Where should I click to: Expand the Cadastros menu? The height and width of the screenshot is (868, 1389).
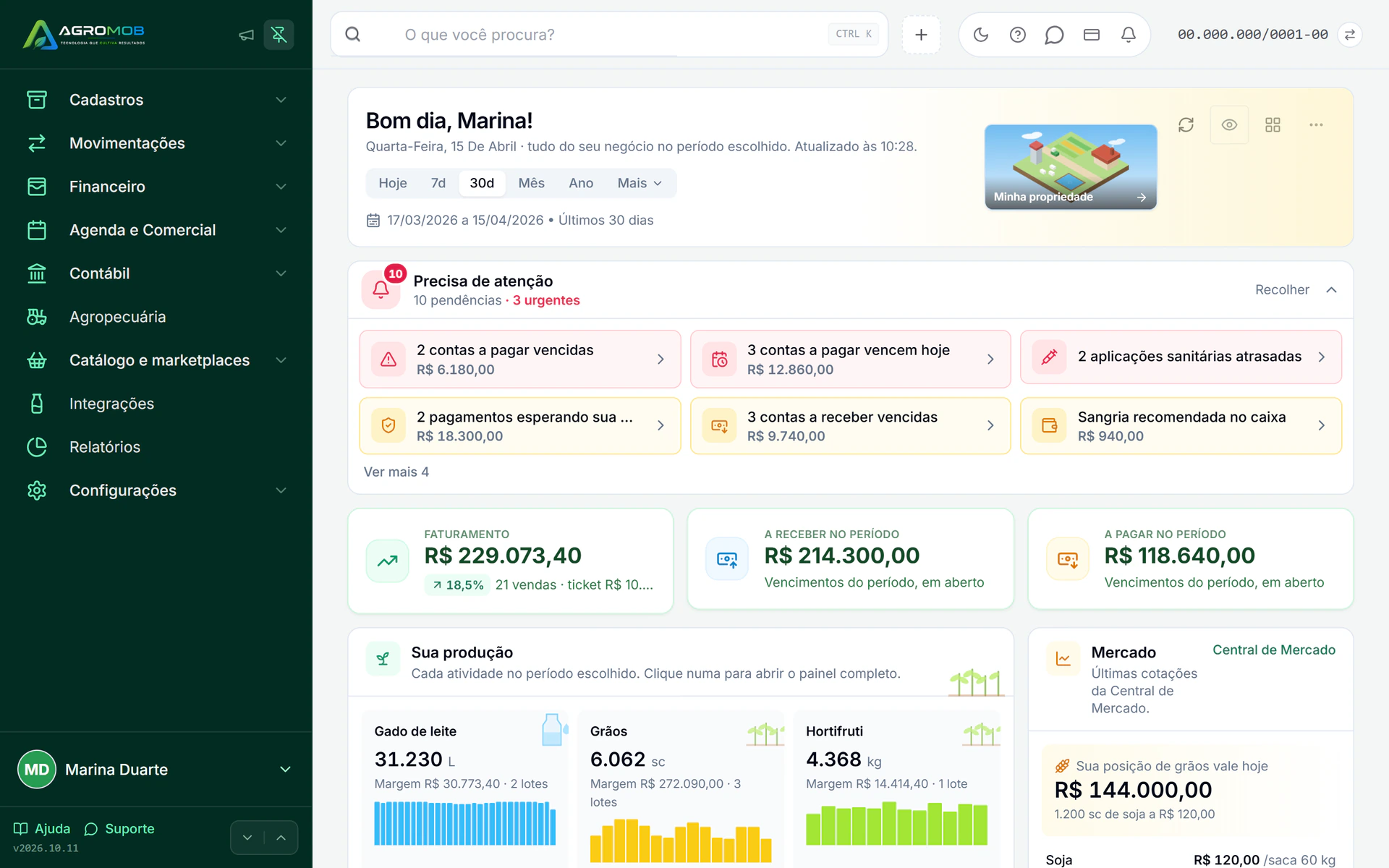[156, 100]
